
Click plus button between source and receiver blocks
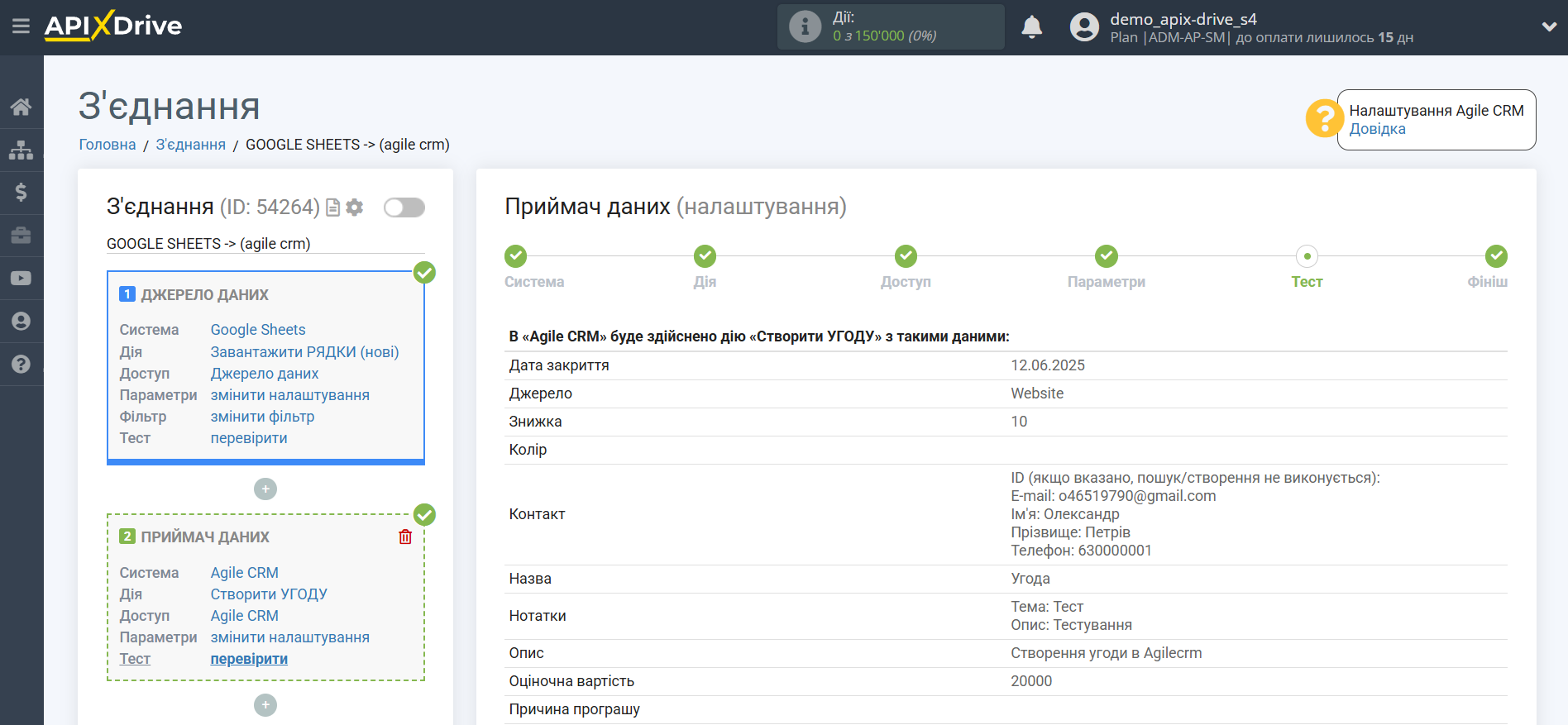[x=265, y=489]
